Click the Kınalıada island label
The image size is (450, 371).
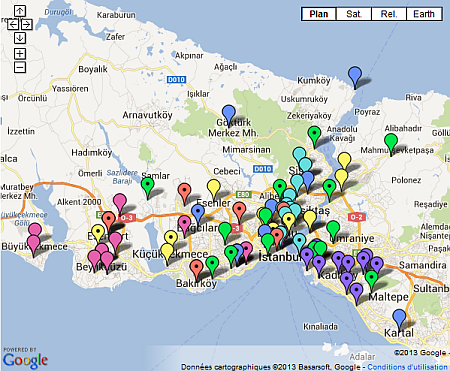320,326
